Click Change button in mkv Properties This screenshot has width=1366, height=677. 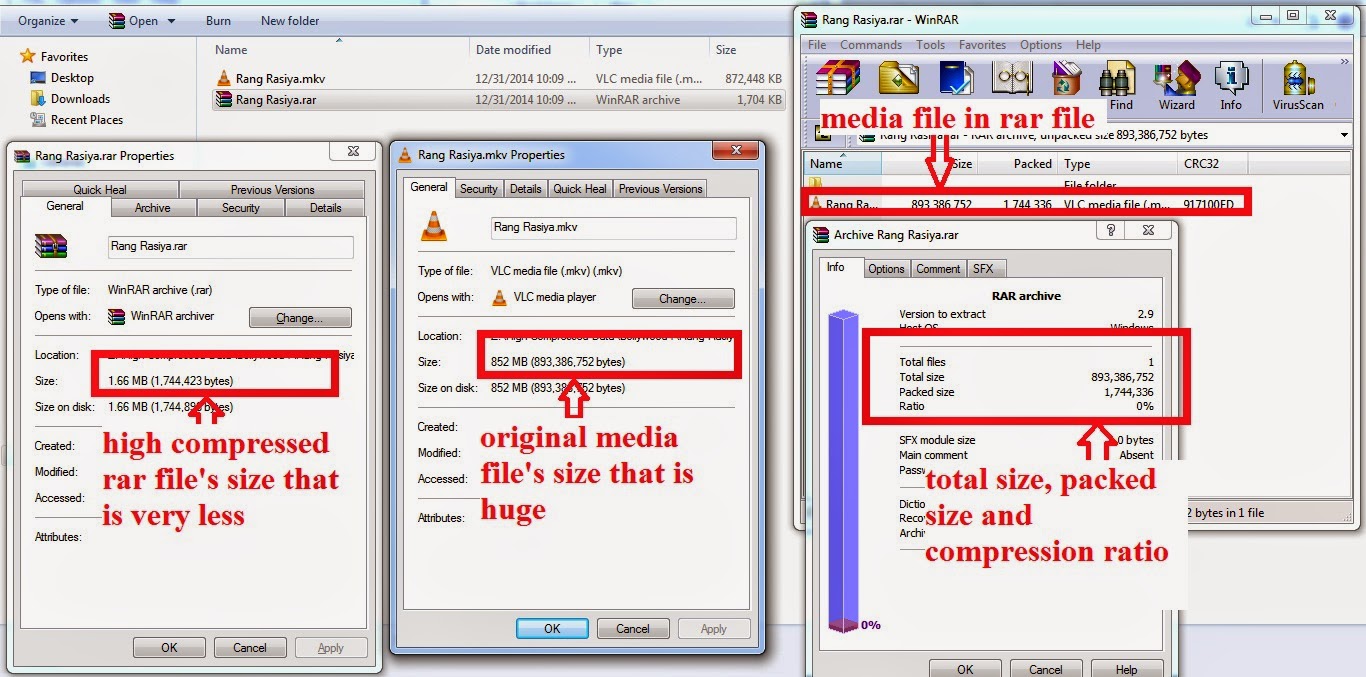pyautogui.click(x=683, y=299)
